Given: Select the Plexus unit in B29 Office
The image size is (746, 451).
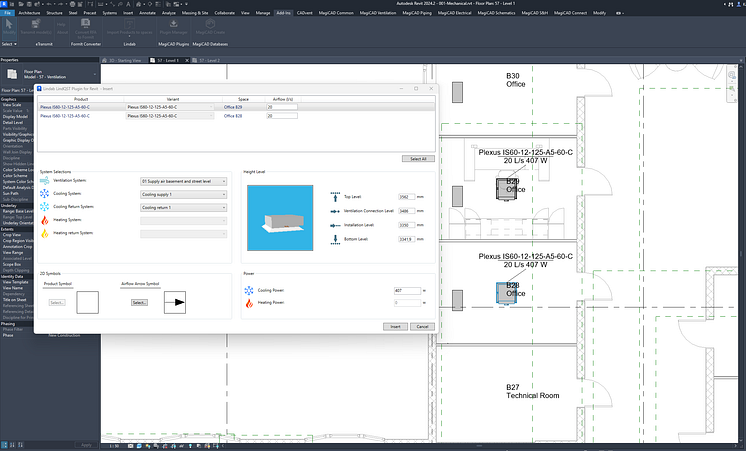Looking at the screenshot, I should pyautogui.click(x=505, y=189).
